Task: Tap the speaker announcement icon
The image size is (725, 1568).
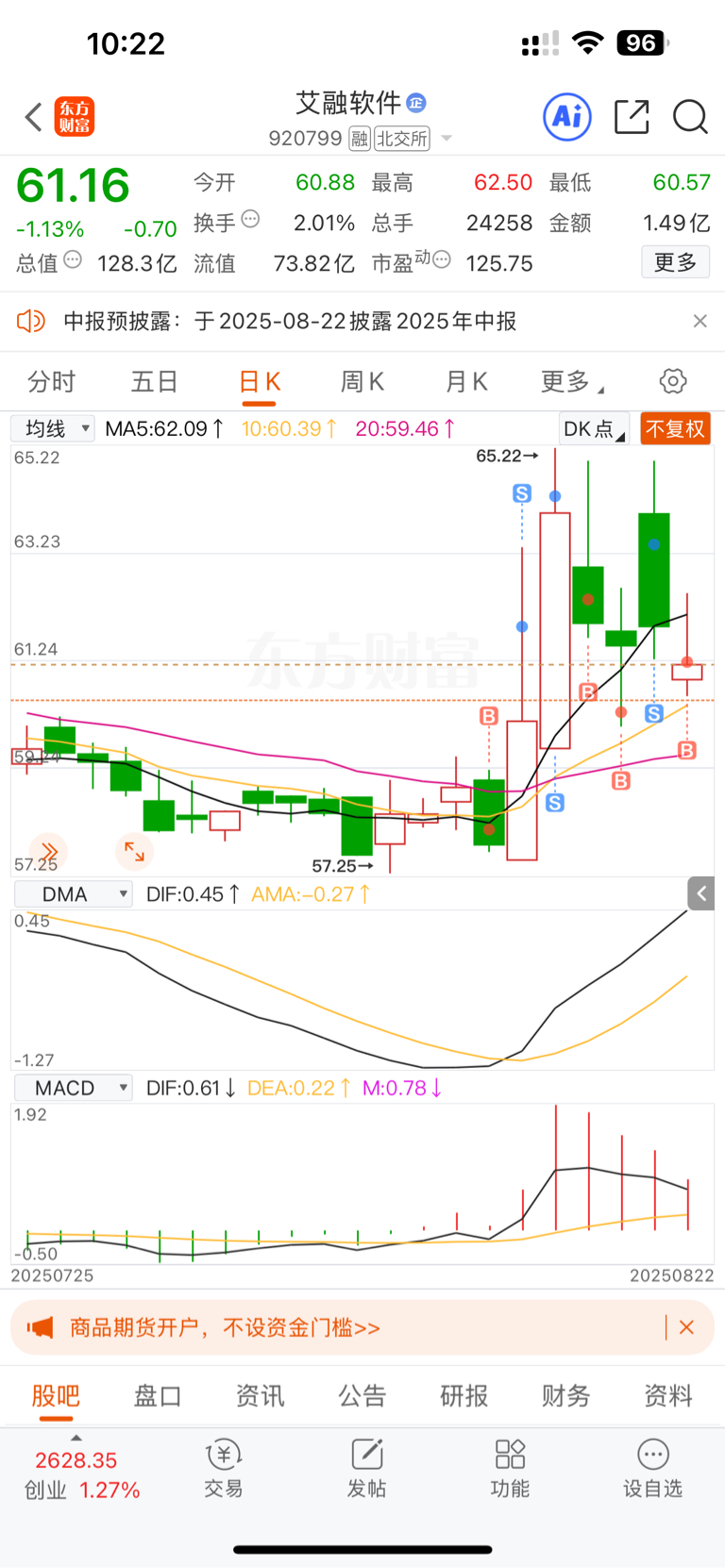Action: click(x=31, y=321)
